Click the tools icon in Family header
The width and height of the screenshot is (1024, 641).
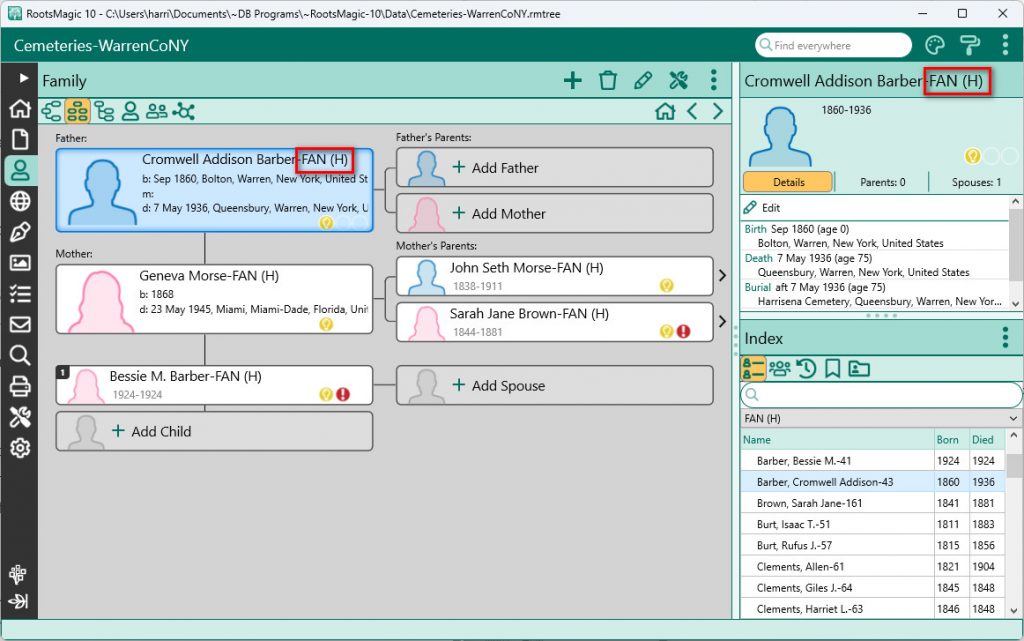pos(679,80)
